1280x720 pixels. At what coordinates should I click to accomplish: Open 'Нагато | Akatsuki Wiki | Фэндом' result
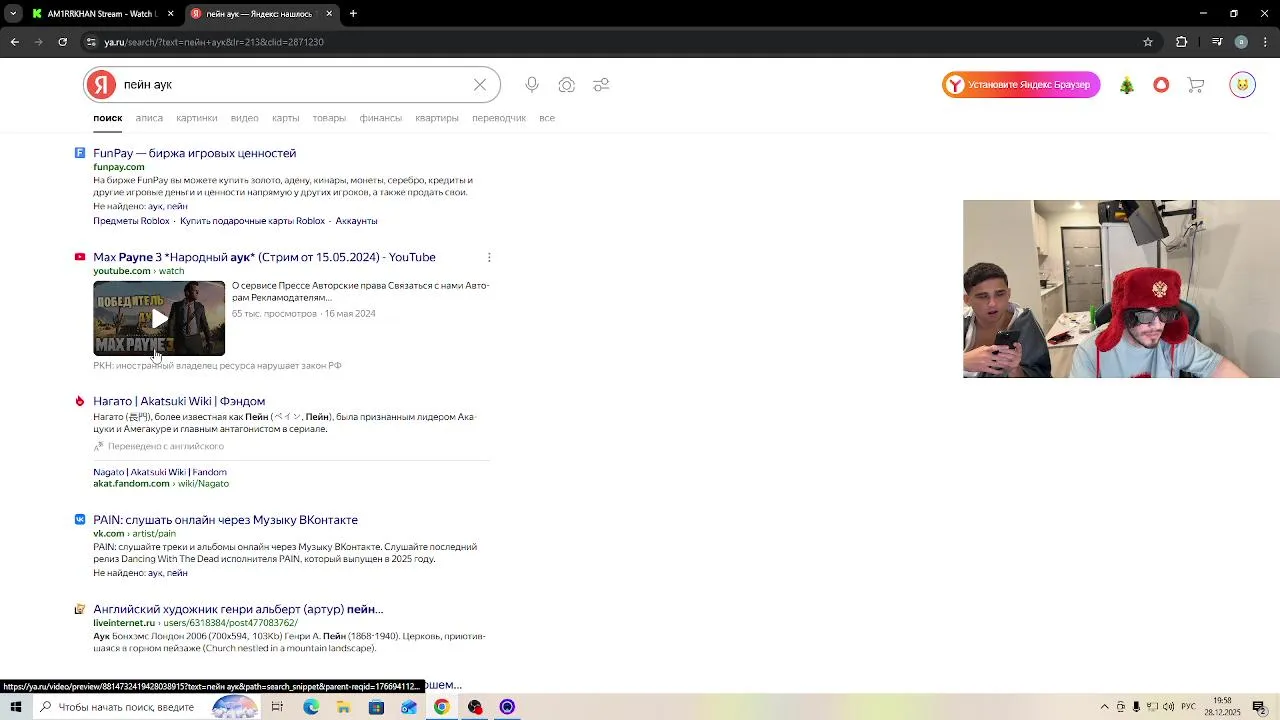[x=179, y=401]
